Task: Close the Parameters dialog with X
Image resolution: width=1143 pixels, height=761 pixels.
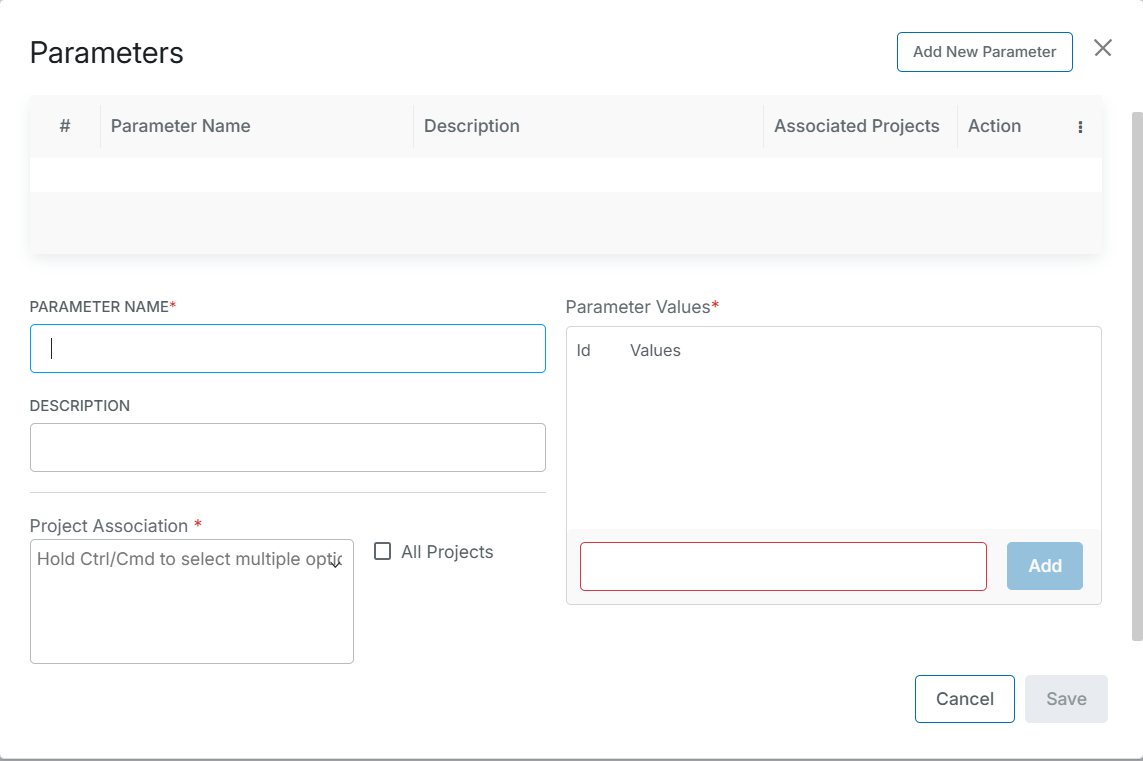Action: tap(1102, 48)
